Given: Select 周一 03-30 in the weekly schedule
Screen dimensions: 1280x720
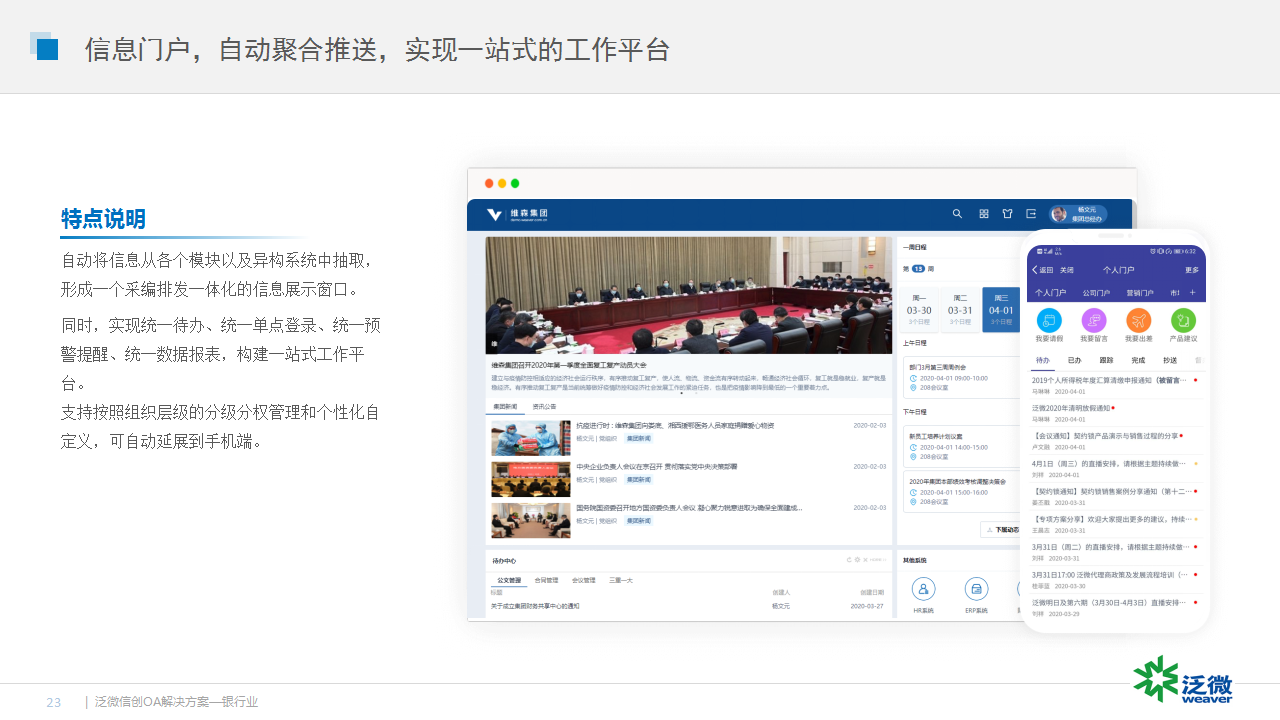Looking at the screenshot, I should click(919, 309).
